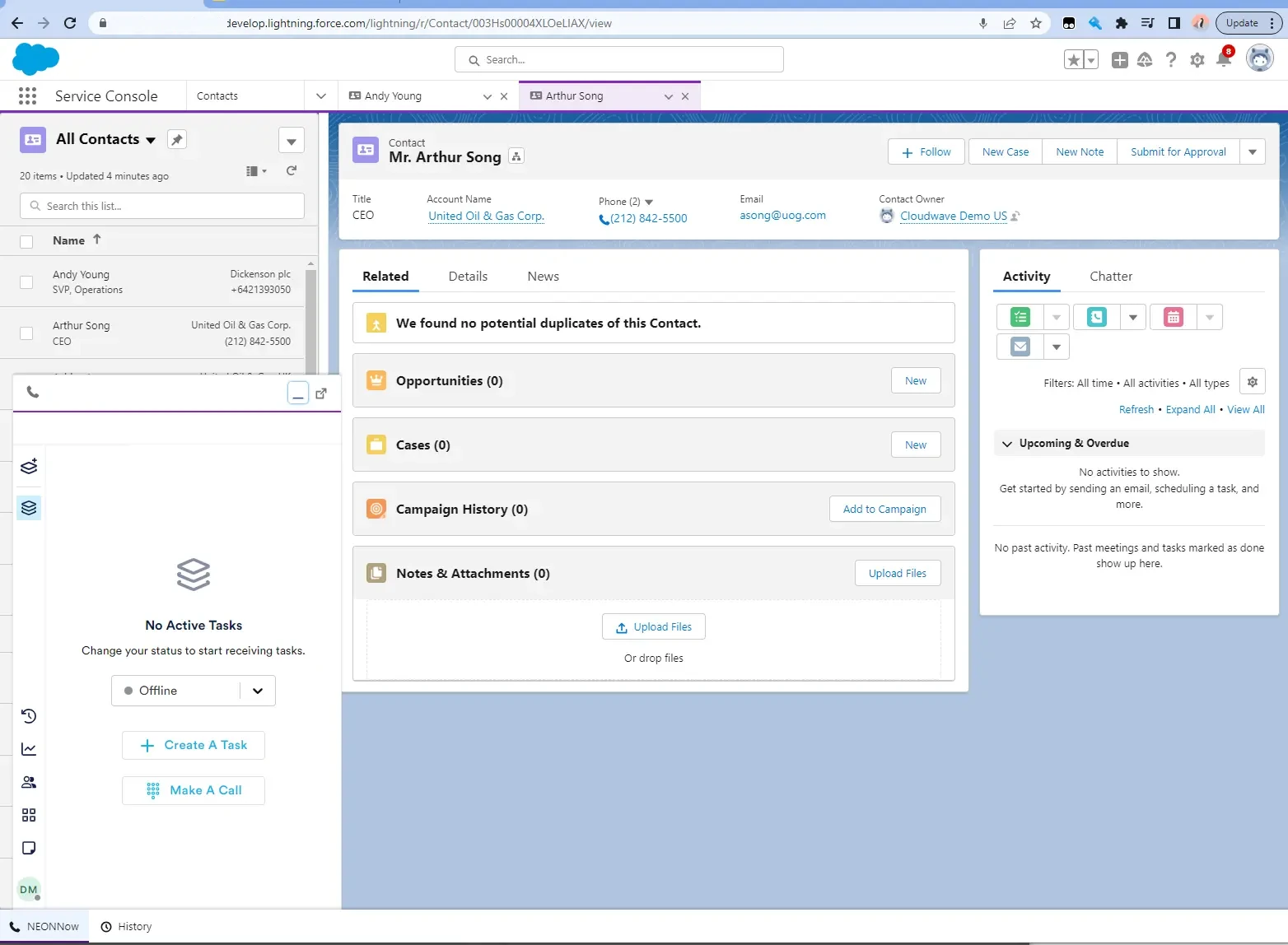Click the Log a Call icon

(1096, 317)
